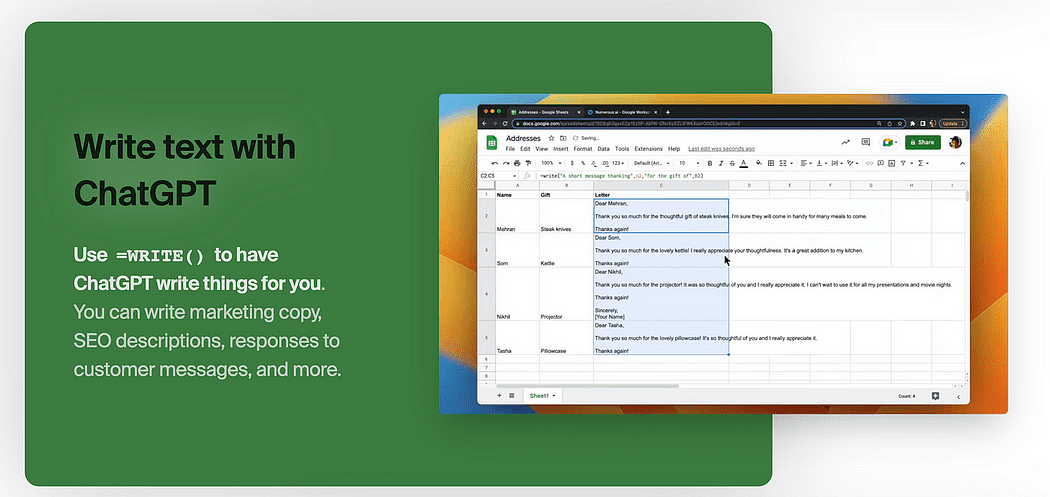Add a new sheet with plus icon

499,396
